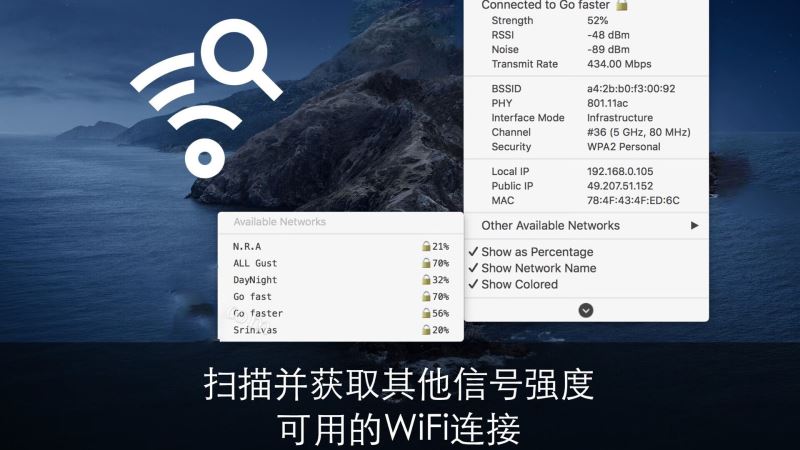Click the Public IP address value

pos(620,186)
